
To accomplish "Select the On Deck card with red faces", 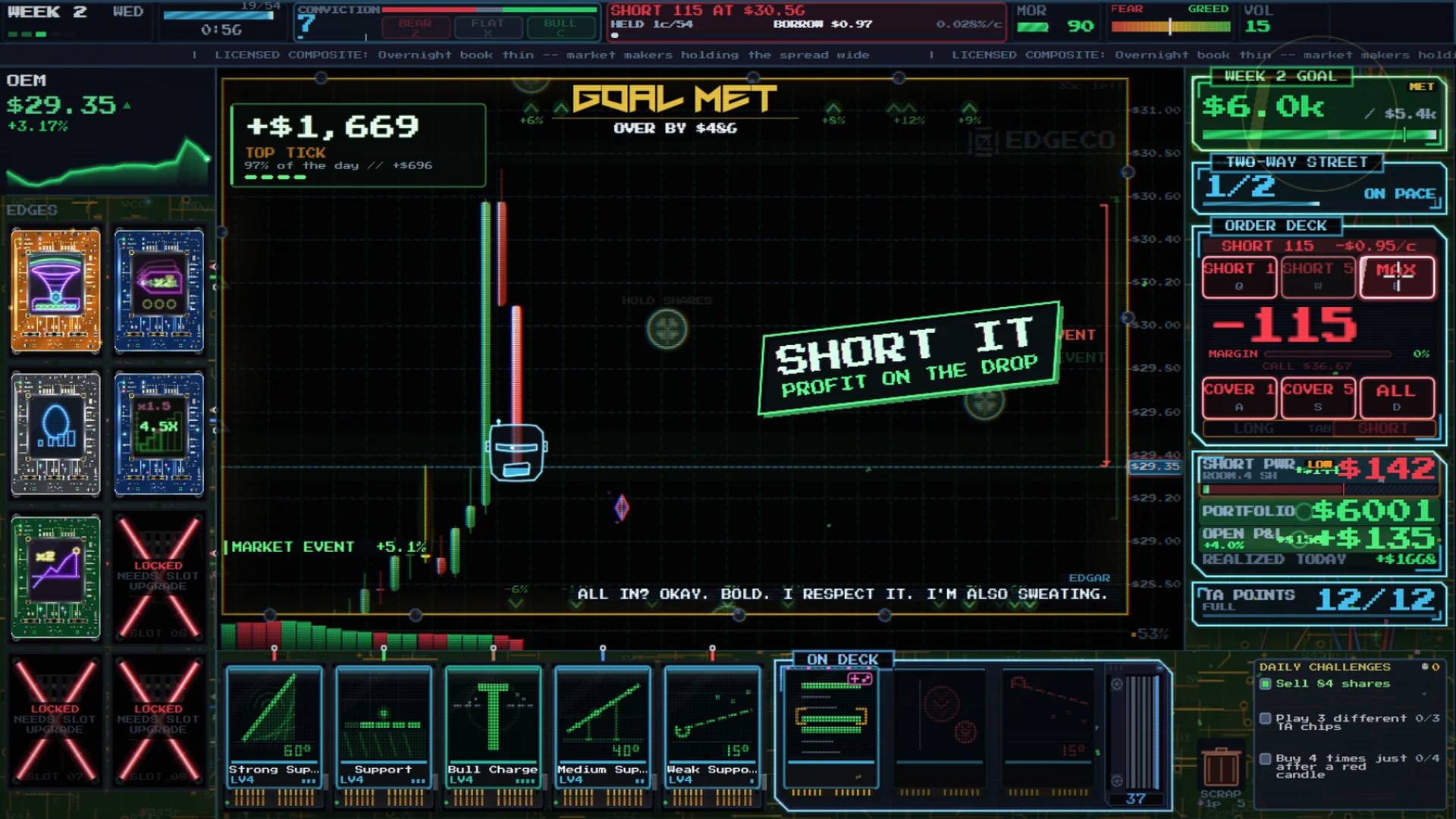I will (940, 728).
